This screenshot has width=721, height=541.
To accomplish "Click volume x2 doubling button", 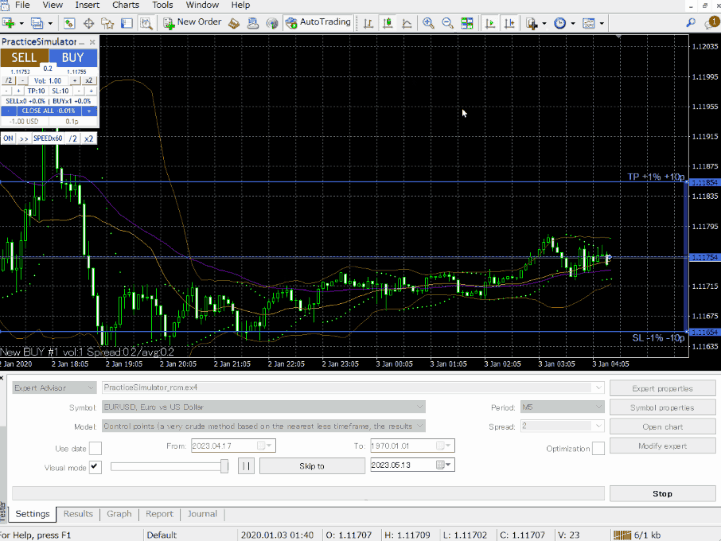I will pos(89,80).
